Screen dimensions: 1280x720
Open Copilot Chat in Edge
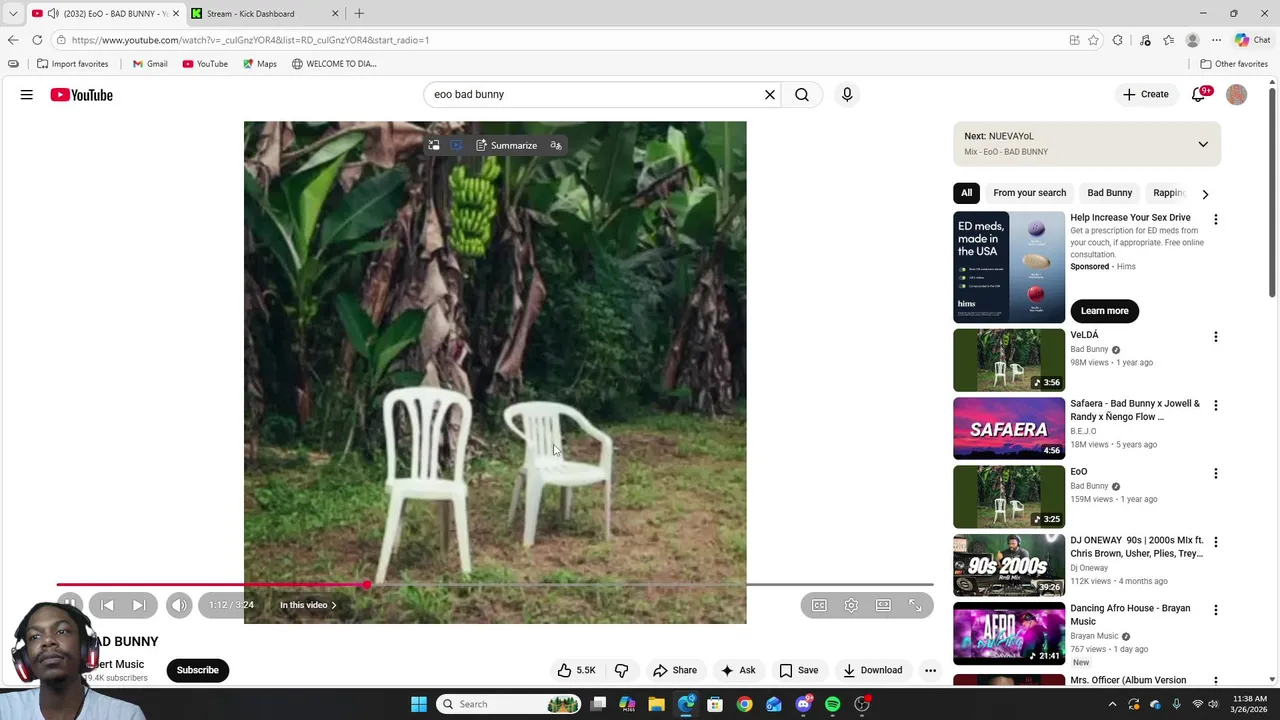click(1253, 40)
